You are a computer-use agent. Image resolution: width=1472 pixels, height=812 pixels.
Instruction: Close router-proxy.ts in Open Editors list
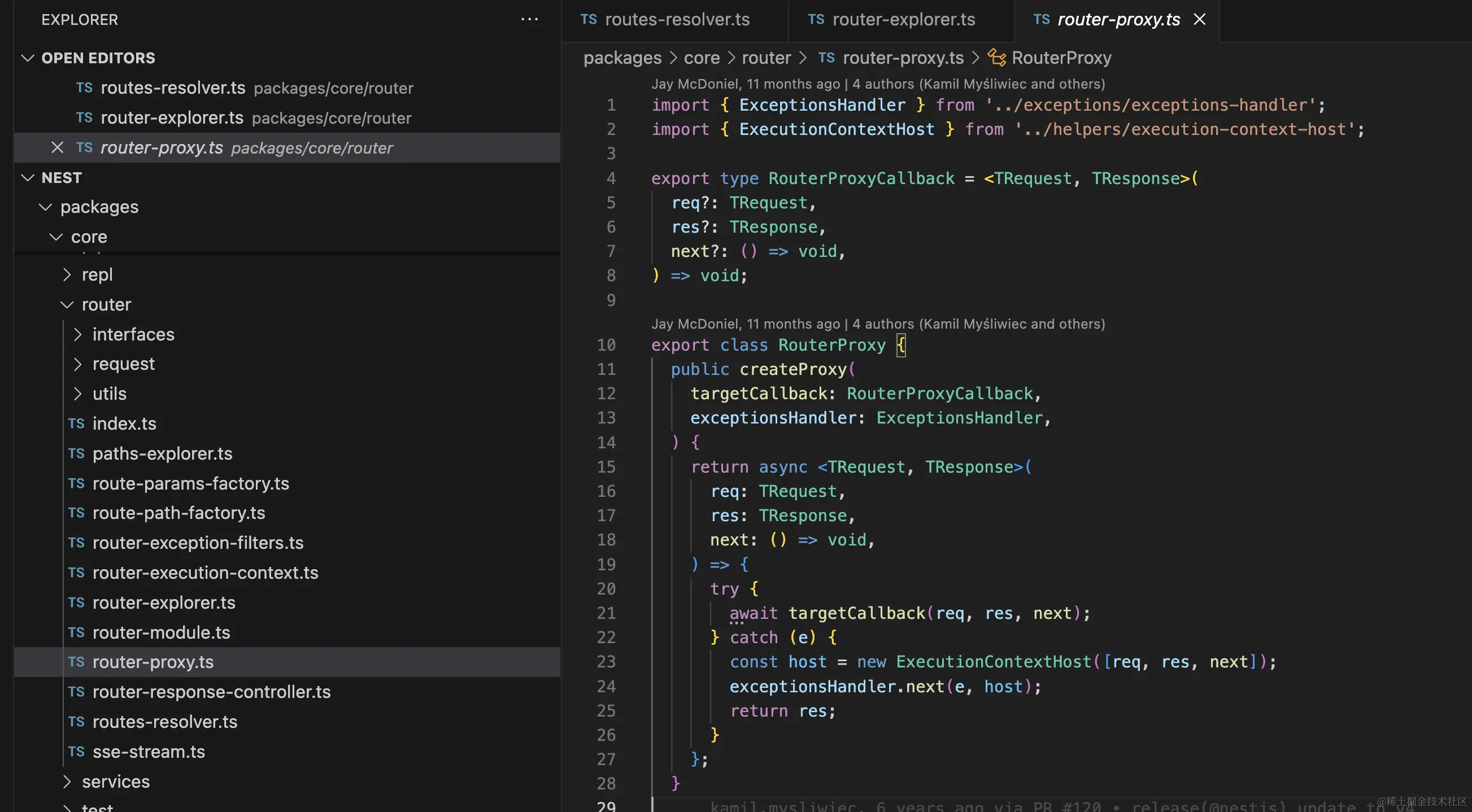[x=57, y=147]
